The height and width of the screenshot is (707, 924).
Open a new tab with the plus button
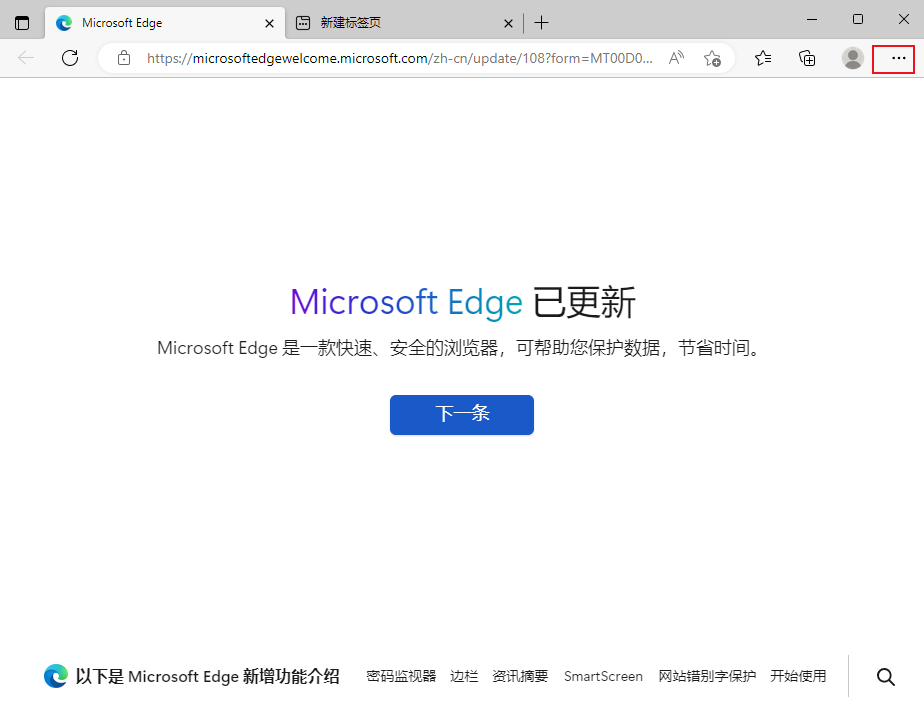click(542, 22)
